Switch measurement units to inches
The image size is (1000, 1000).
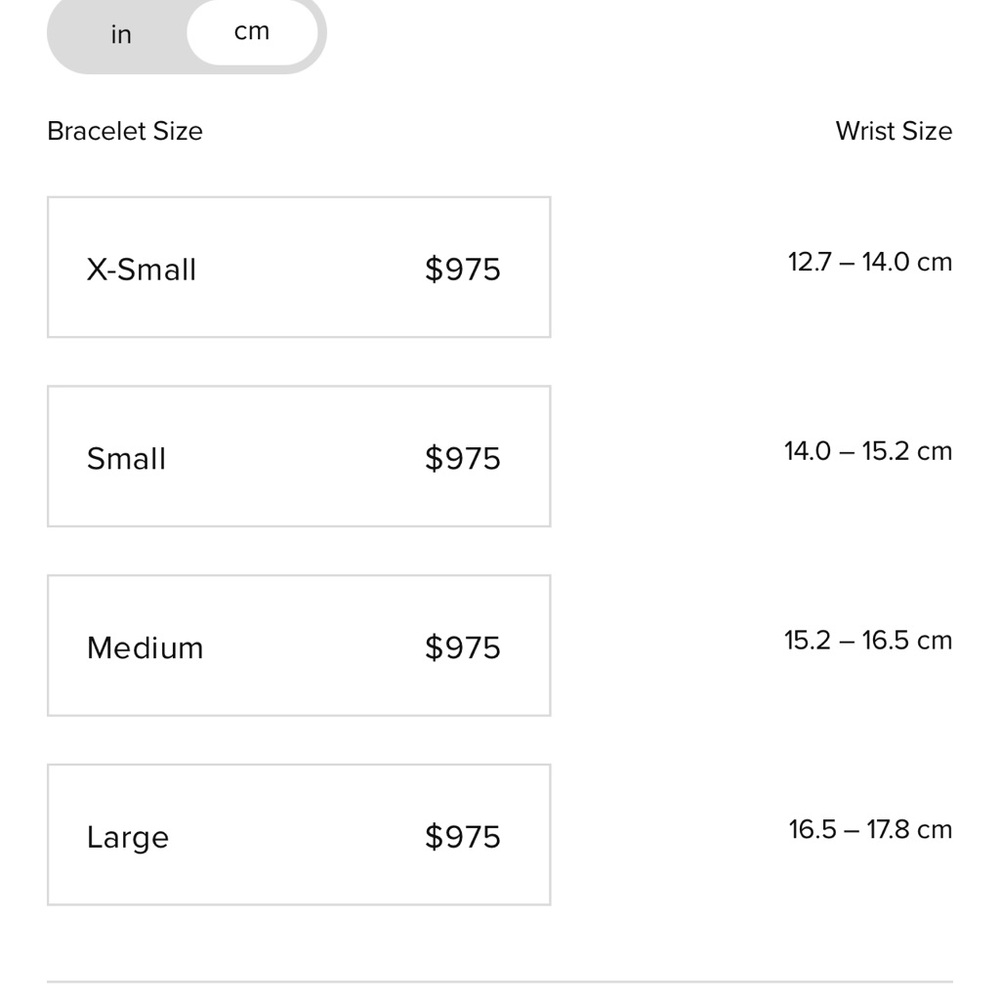(121, 35)
